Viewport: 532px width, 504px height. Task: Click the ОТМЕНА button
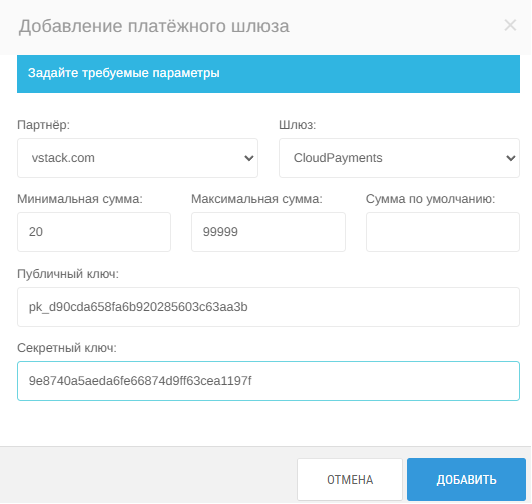(x=350, y=480)
